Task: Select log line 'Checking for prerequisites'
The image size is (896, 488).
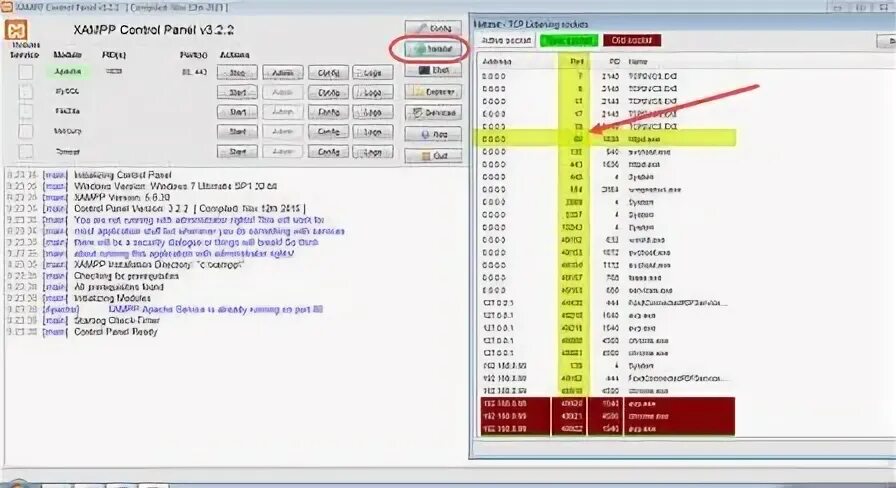Action: click(x=126, y=276)
